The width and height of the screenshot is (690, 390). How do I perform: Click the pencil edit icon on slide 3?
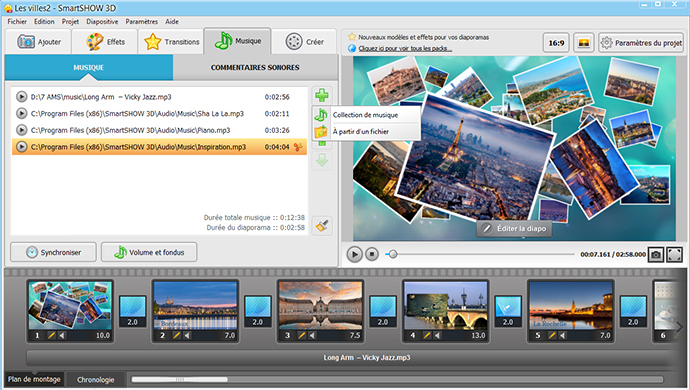click(302, 335)
